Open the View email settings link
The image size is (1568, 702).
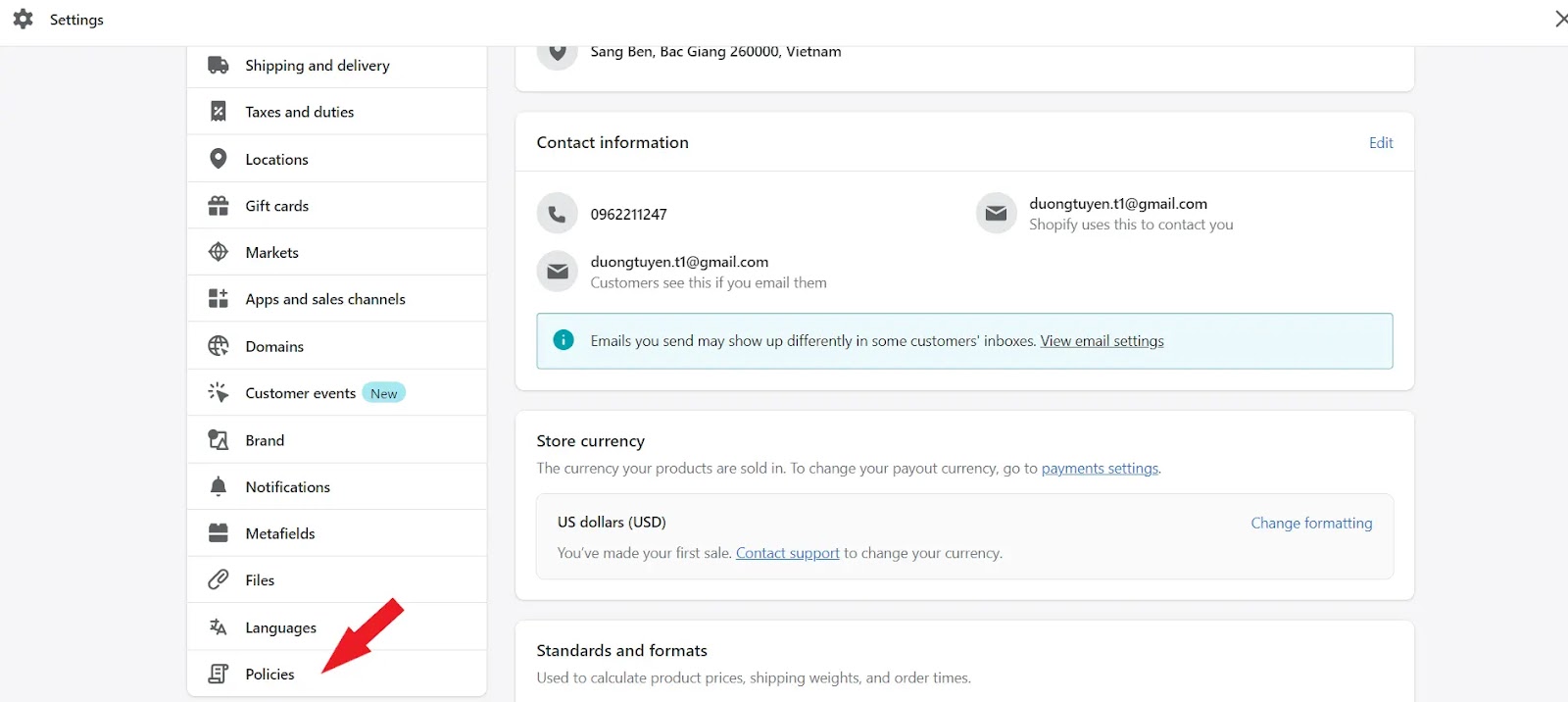(x=1102, y=341)
